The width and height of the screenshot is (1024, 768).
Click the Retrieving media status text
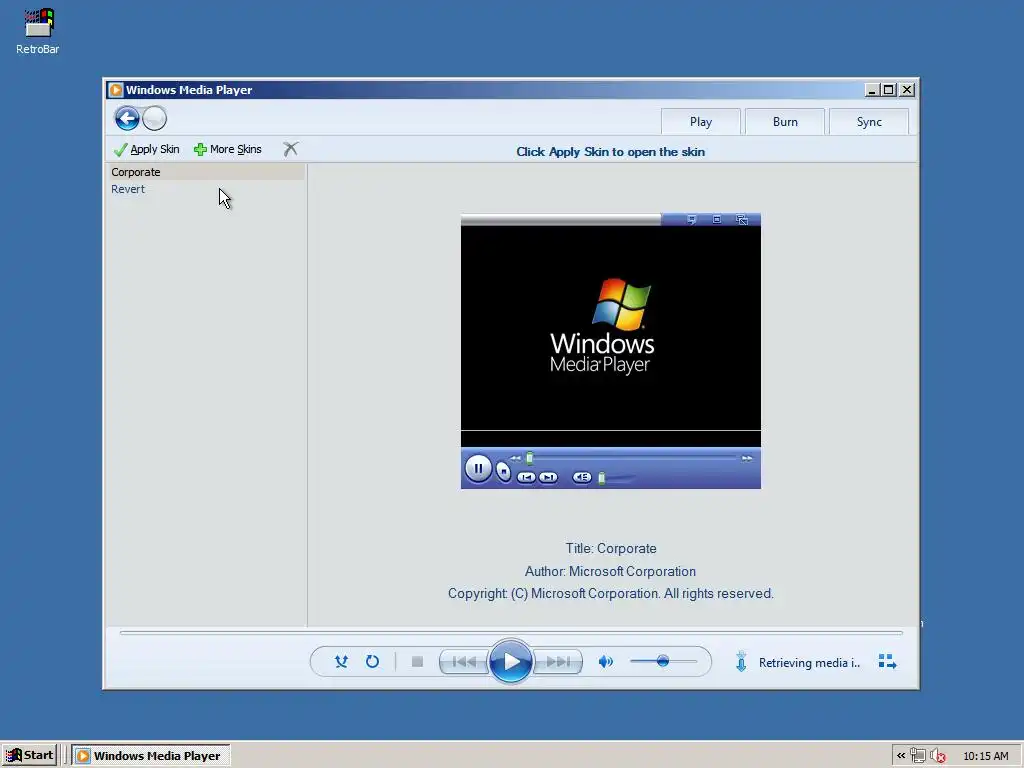point(809,663)
